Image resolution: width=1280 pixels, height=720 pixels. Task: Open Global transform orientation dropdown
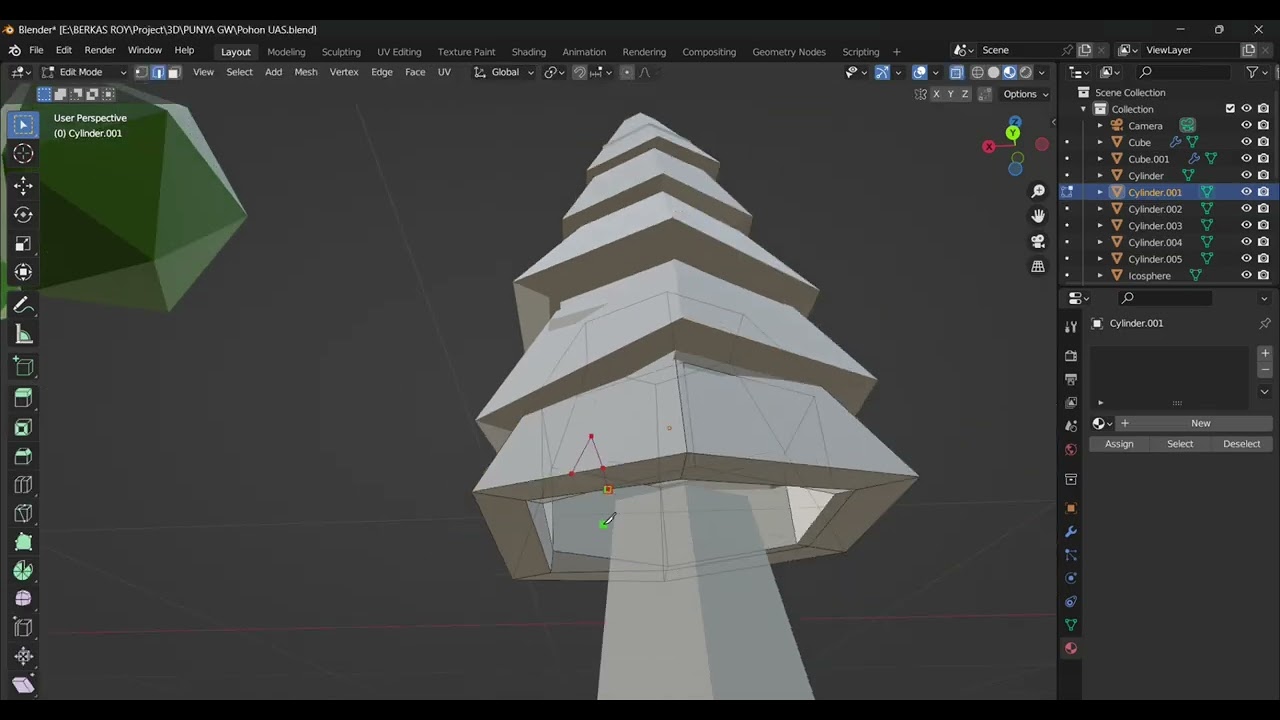point(504,72)
